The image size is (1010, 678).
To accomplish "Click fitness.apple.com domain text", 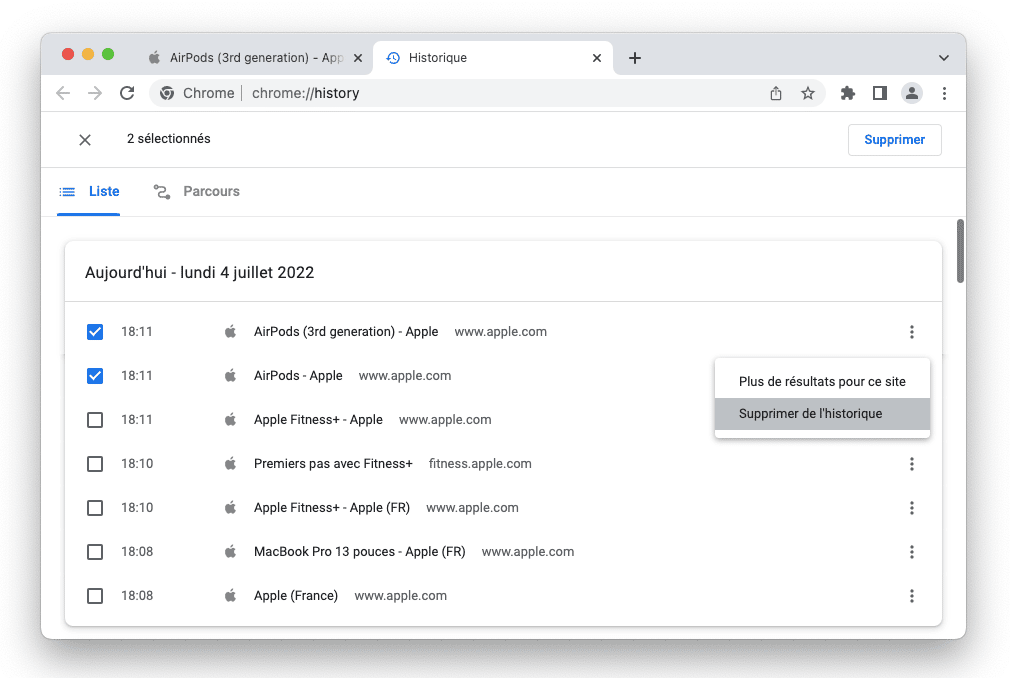I will tap(480, 464).
